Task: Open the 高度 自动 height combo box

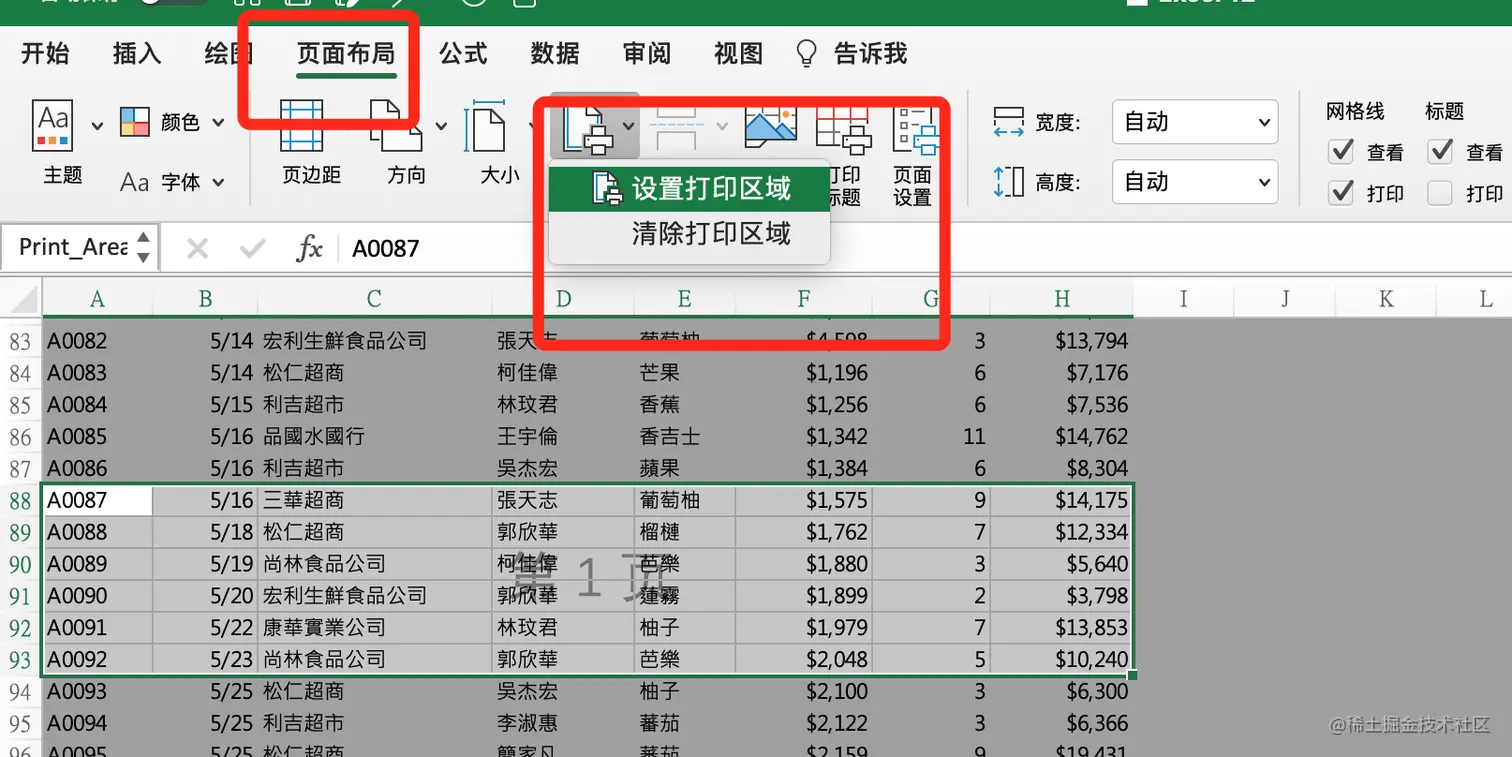Action: tap(1195, 182)
